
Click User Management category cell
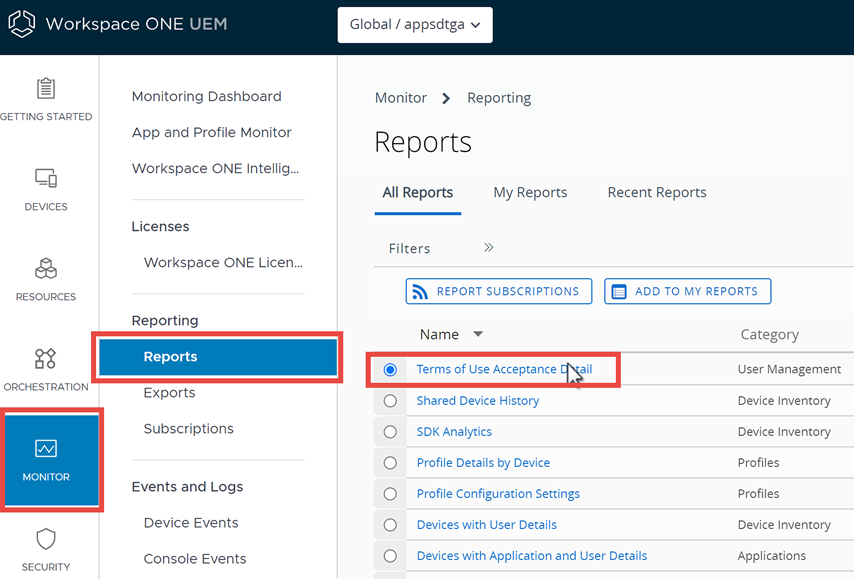(789, 369)
